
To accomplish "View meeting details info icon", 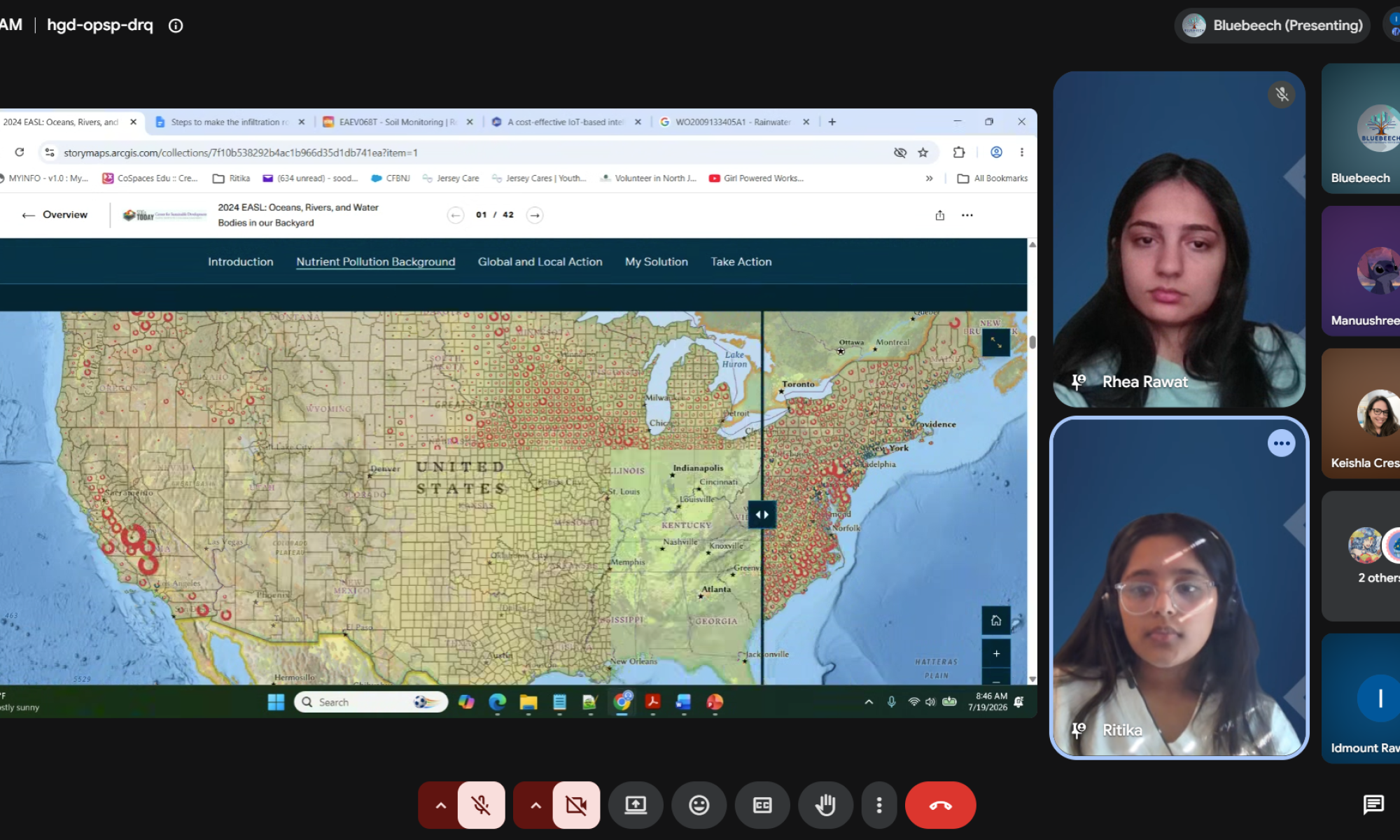I will point(176,26).
